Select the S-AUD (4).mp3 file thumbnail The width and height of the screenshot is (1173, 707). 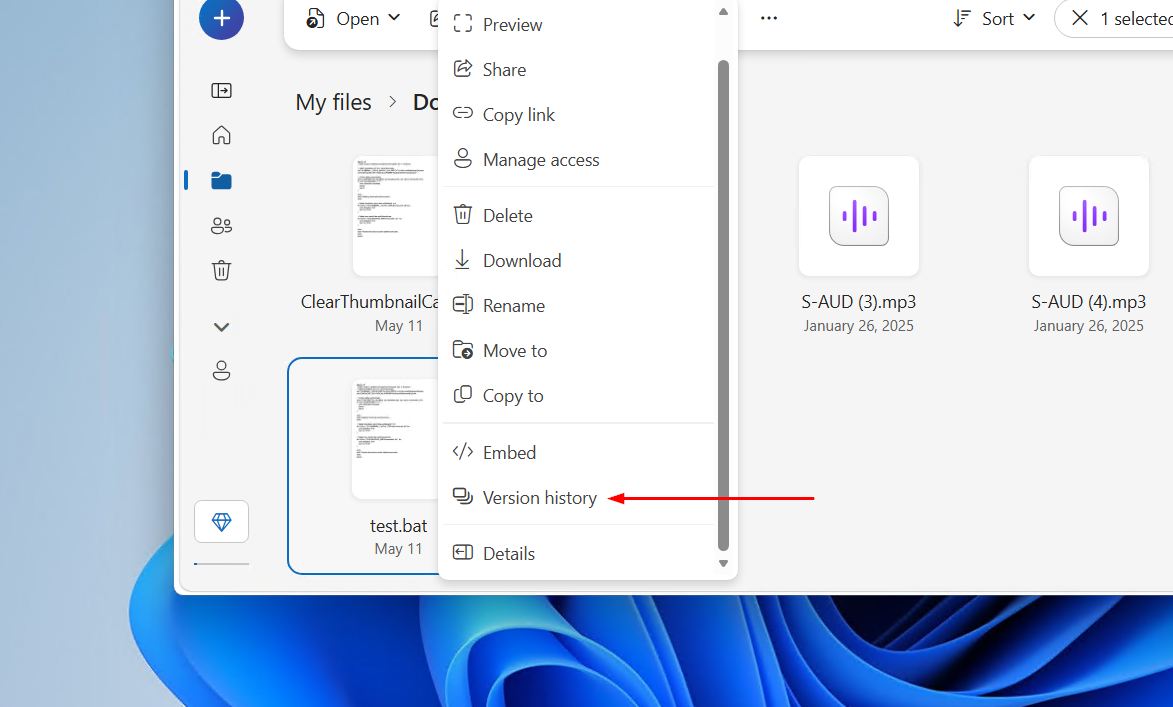[x=1088, y=216]
